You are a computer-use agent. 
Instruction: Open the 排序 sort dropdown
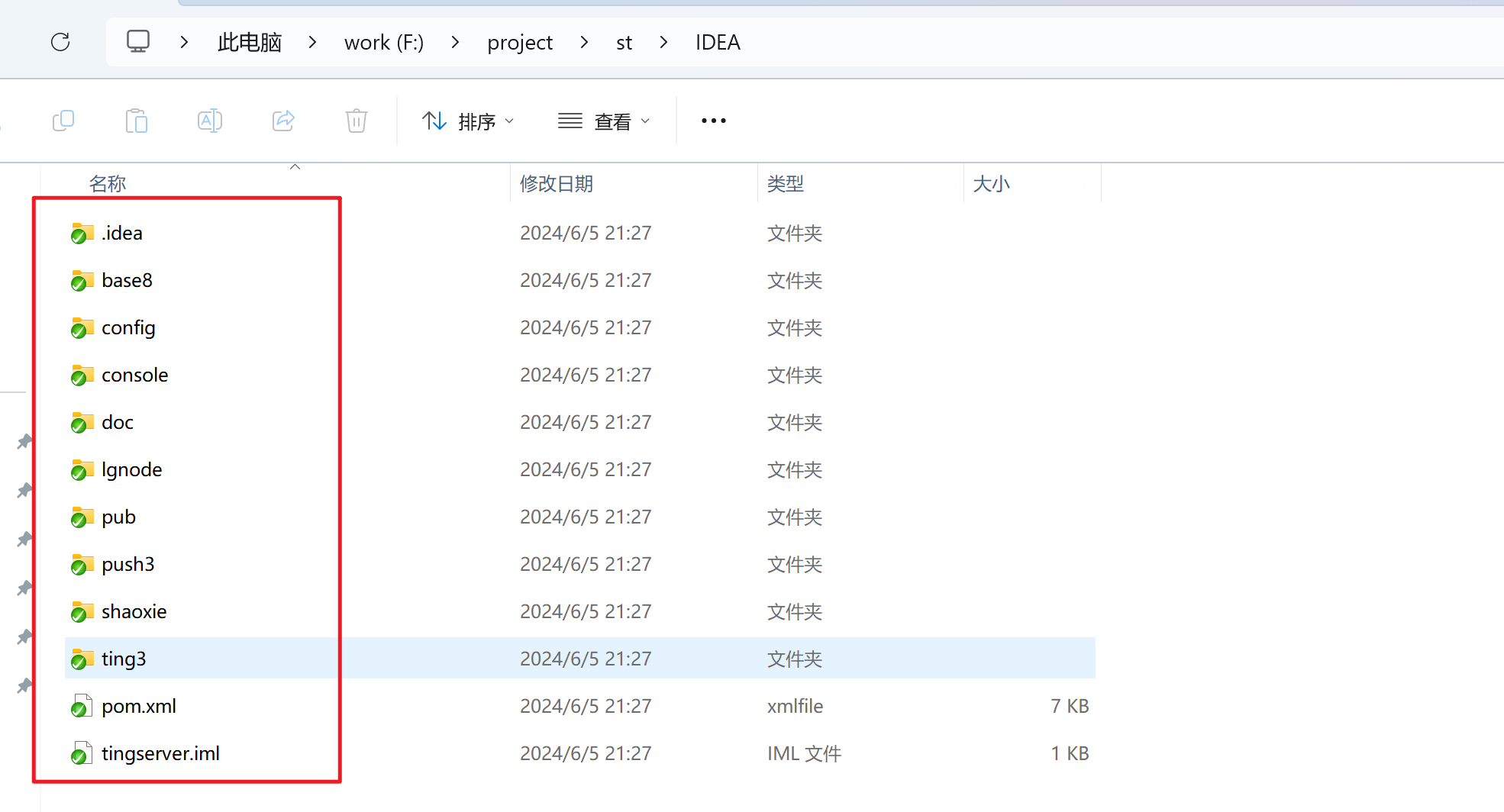click(468, 121)
